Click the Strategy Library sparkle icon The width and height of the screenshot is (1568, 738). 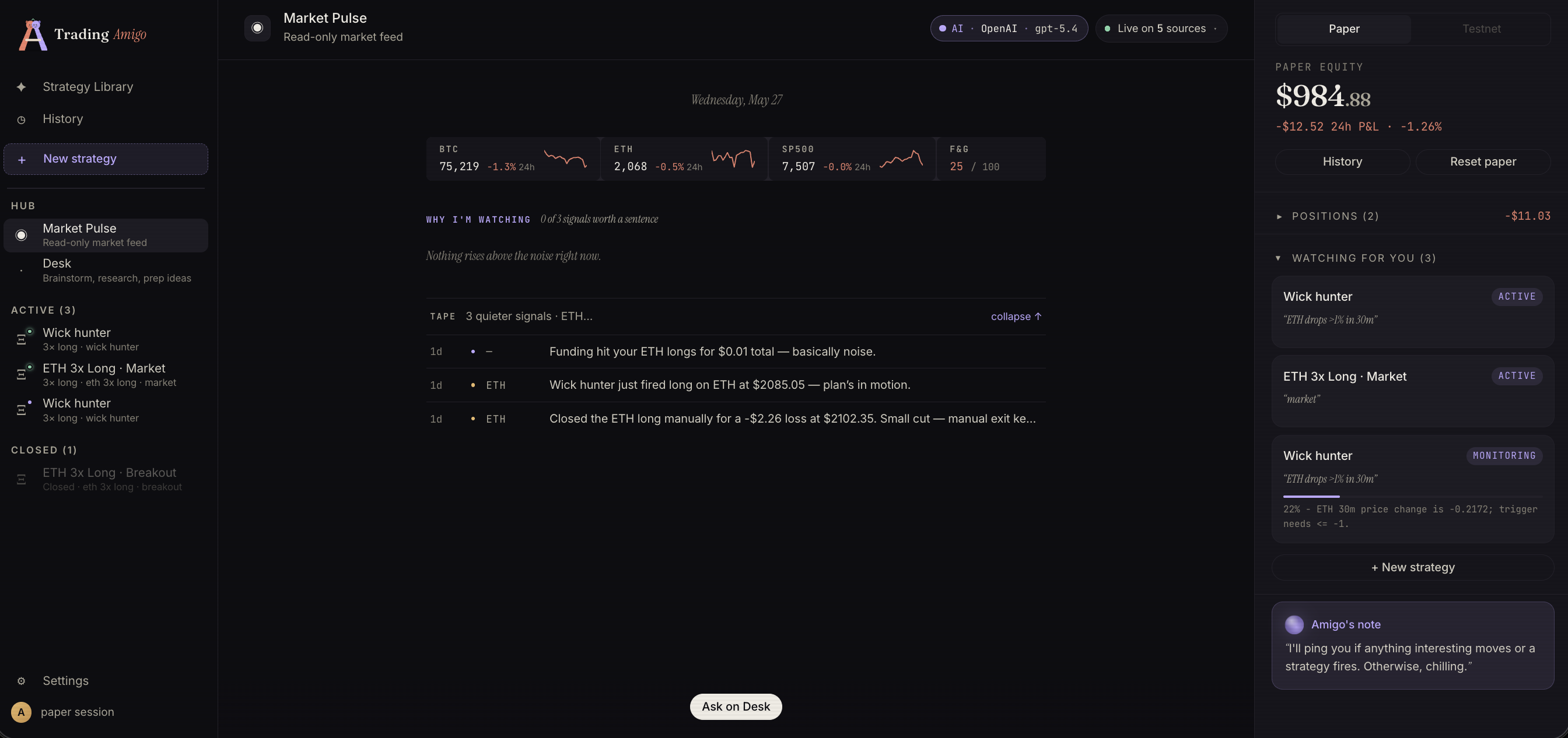[22, 87]
